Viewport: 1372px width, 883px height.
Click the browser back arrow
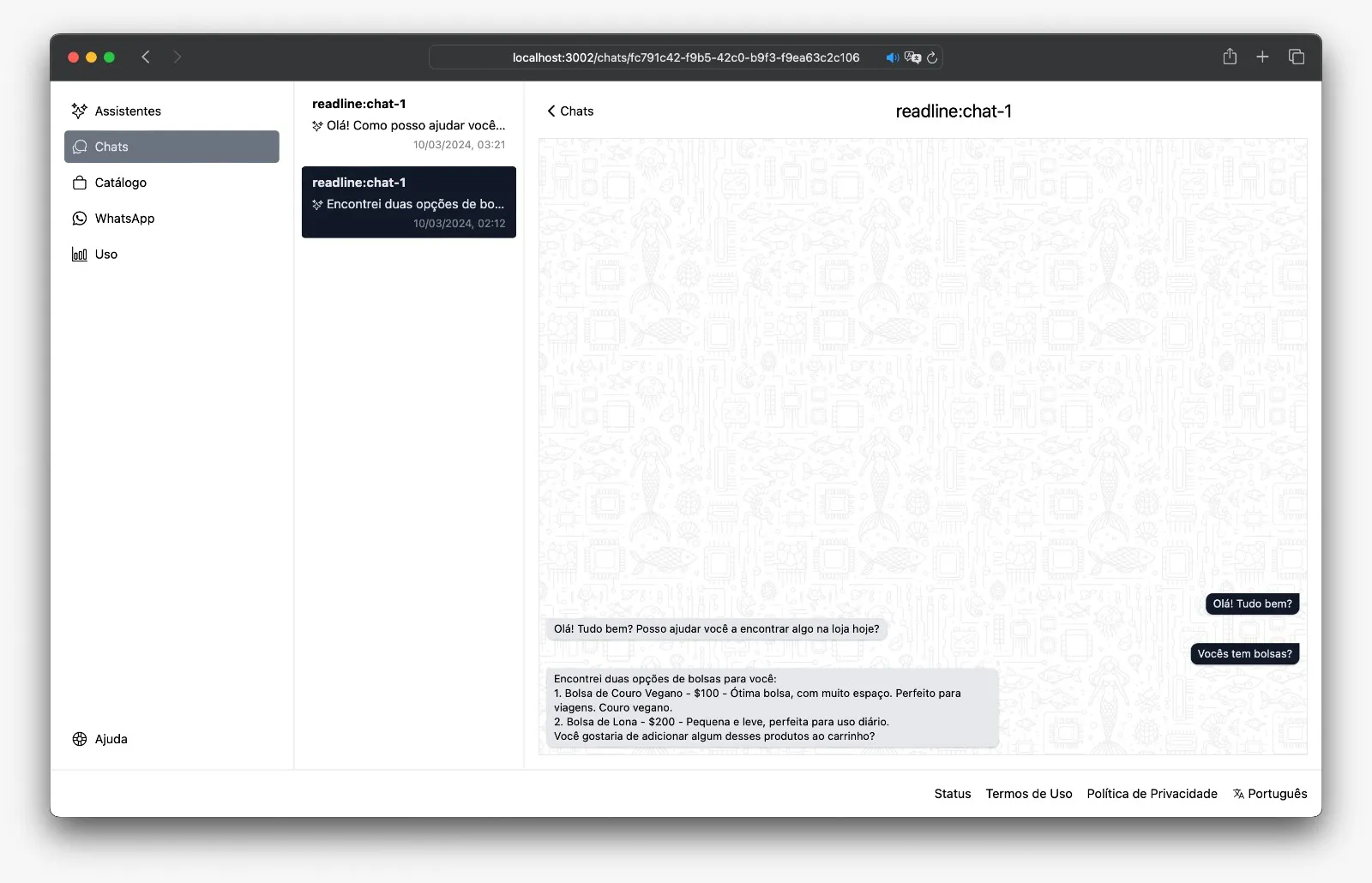(x=146, y=57)
